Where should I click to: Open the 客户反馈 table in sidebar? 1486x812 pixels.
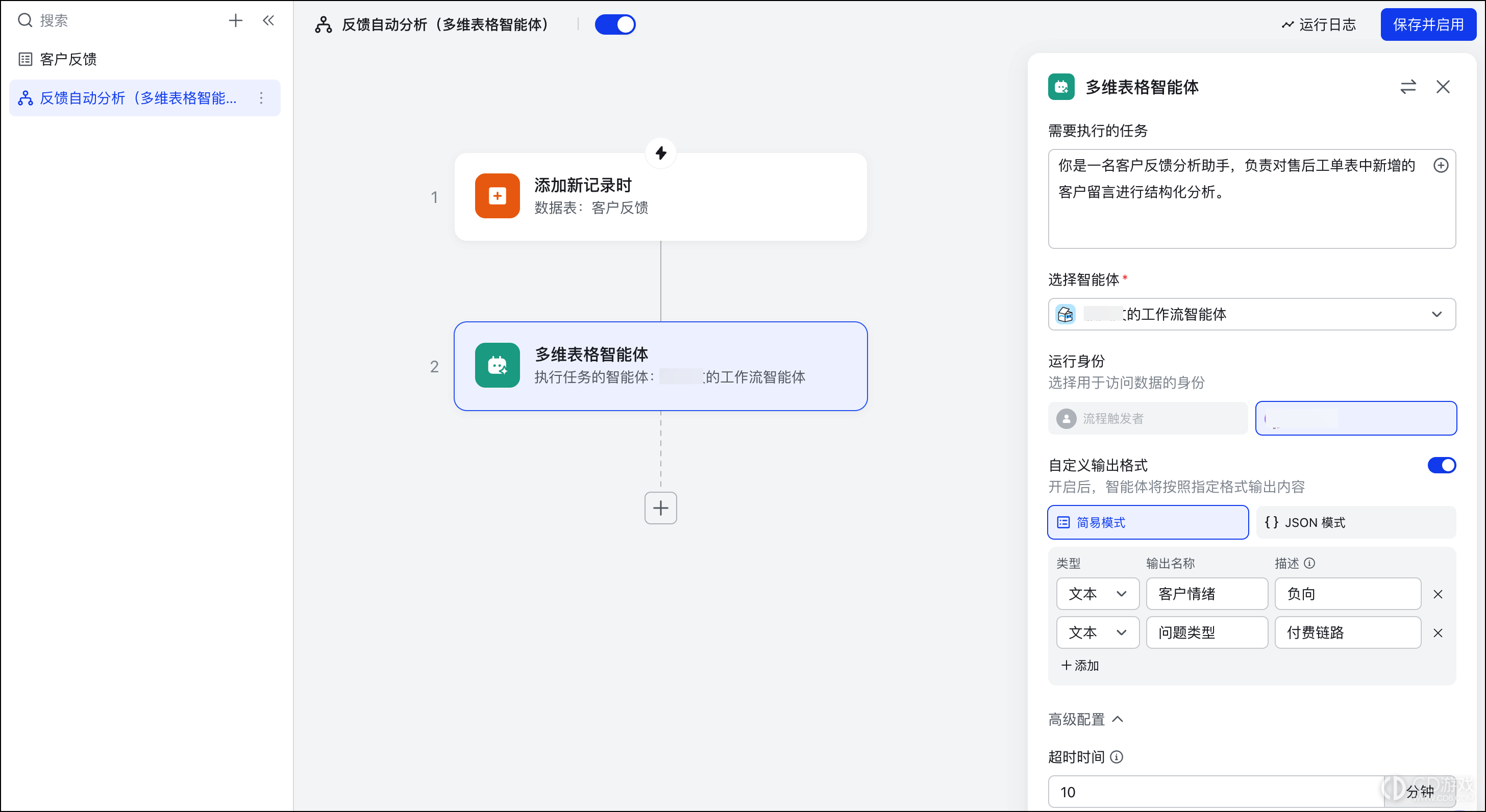tap(145, 59)
